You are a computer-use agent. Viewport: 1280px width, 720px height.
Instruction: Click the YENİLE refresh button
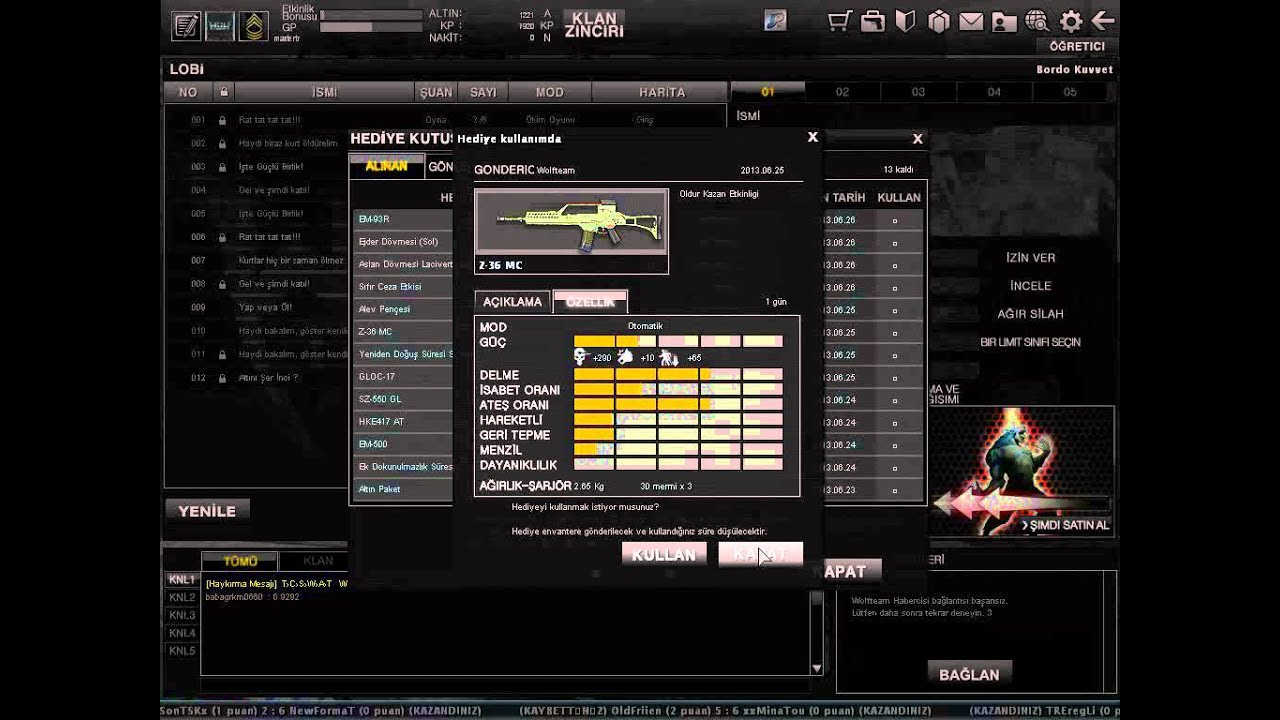[x=207, y=511]
